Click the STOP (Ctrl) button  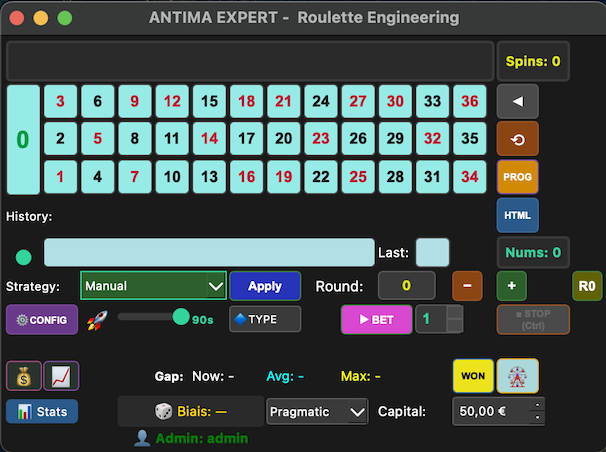[533, 319]
